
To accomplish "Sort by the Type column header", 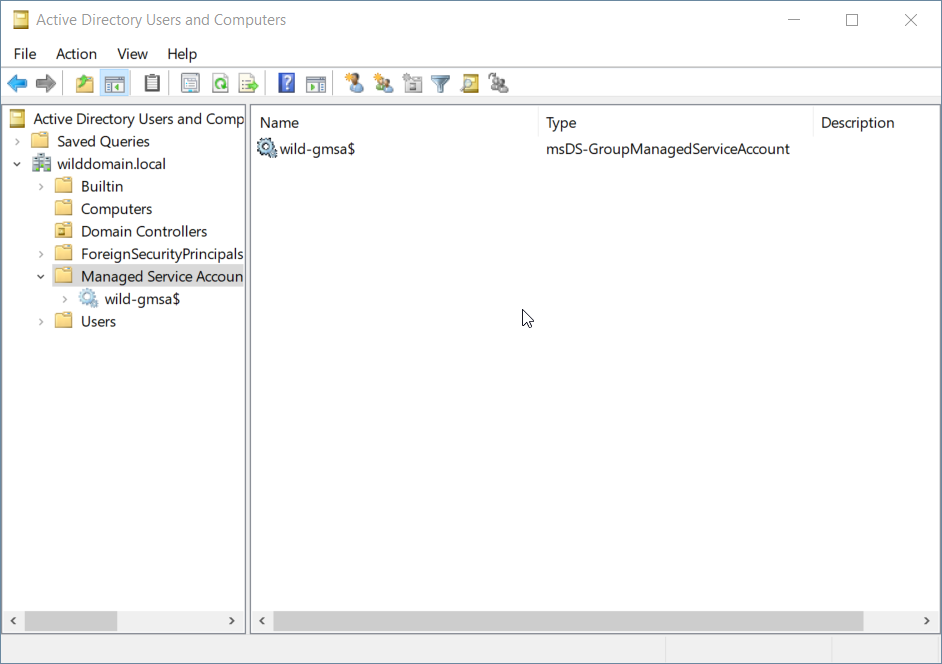I will point(676,123).
